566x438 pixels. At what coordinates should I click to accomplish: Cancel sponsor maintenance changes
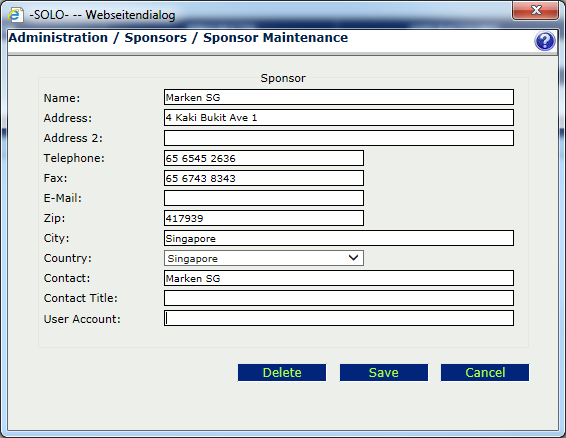point(485,372)
